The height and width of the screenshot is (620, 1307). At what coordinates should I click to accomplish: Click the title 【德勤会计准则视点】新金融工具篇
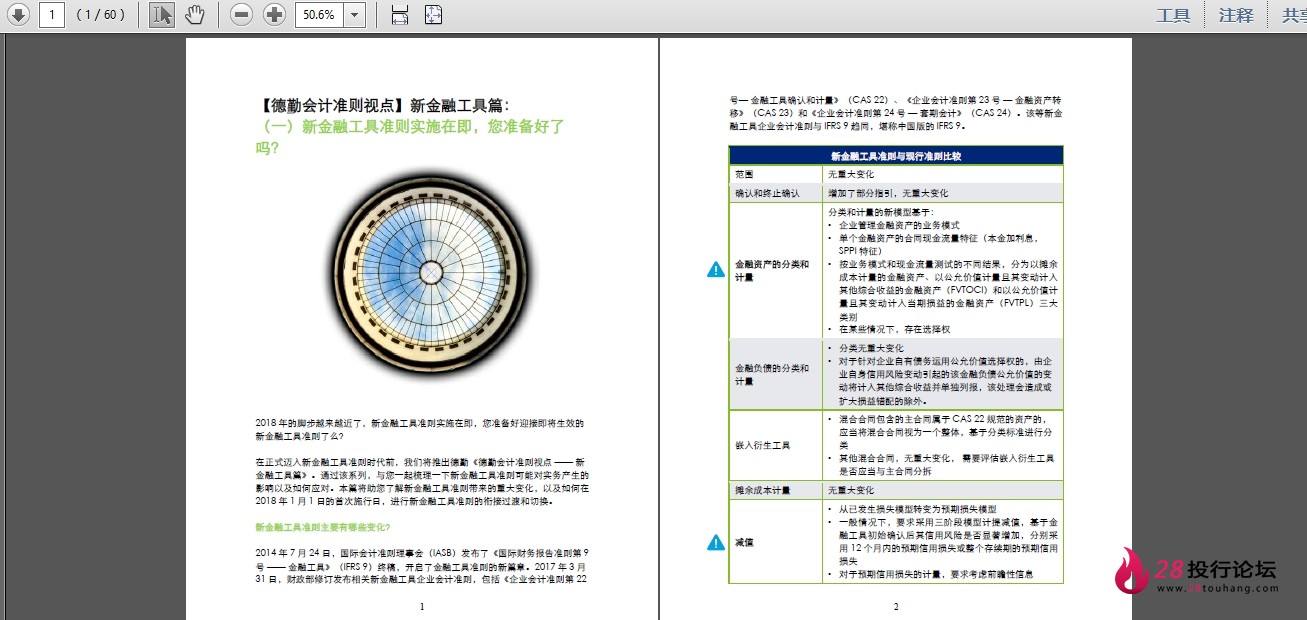[383, 105]
